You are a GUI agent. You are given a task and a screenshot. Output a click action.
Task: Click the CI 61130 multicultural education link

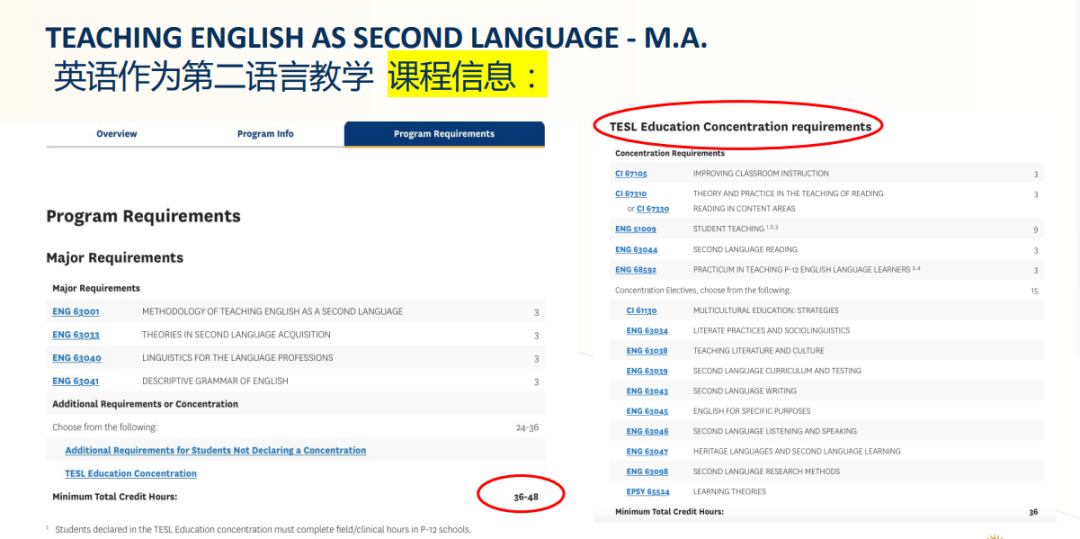pyautogui.click(x=642, y=311)
